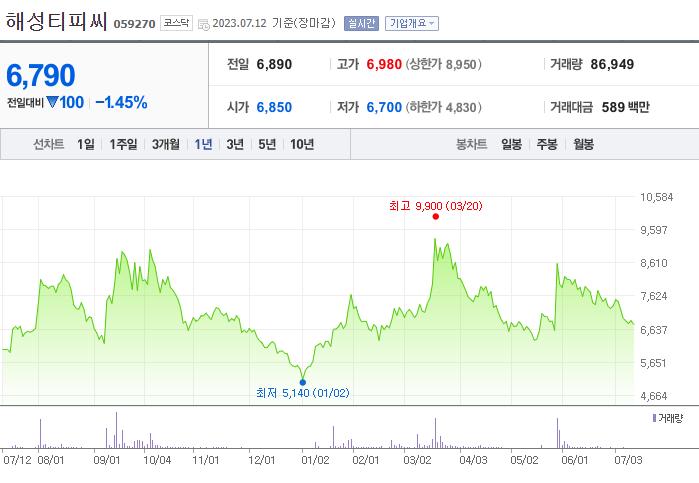
Task: Select the 10년 line chart period
Action: (x=302, y=144)
